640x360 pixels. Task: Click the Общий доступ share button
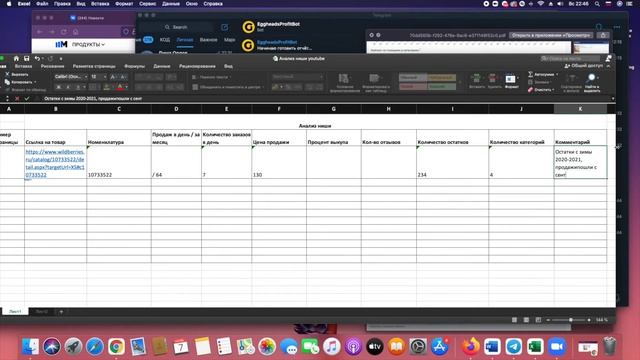(x=584, y=66)
